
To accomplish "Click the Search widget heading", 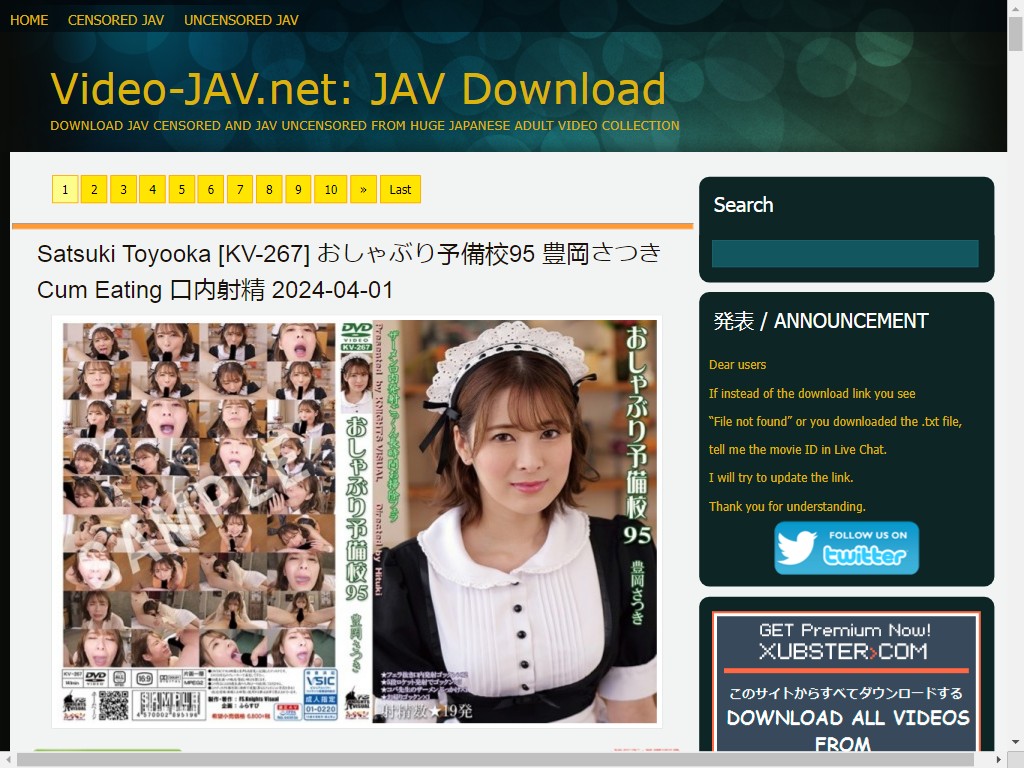I will 743,205.
